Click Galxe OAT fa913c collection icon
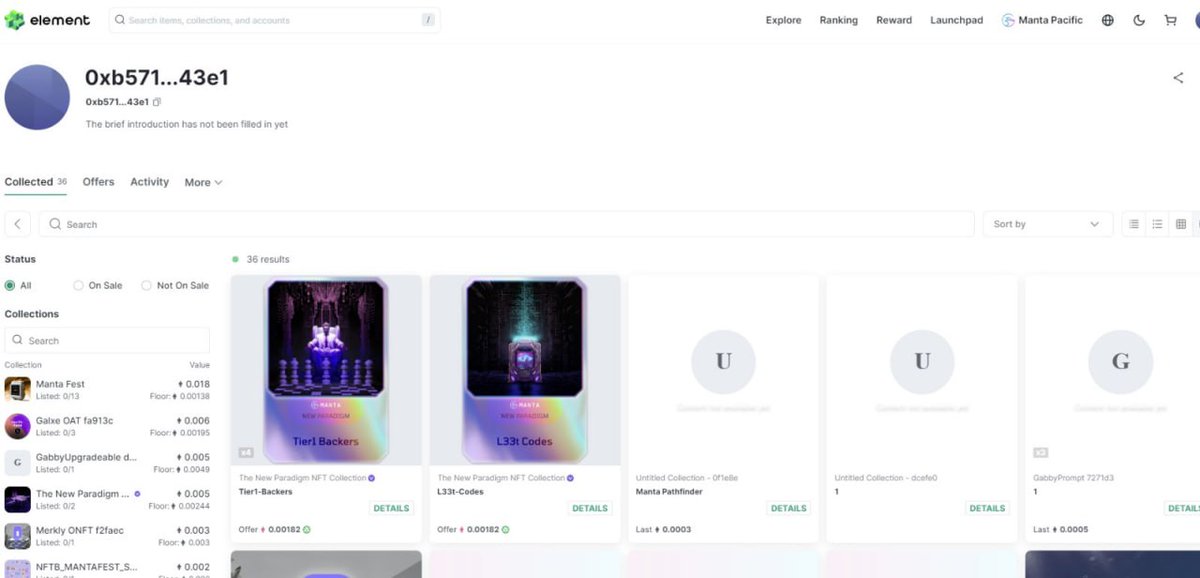This screenshot has height=578, width=1200. pos(18,426)
